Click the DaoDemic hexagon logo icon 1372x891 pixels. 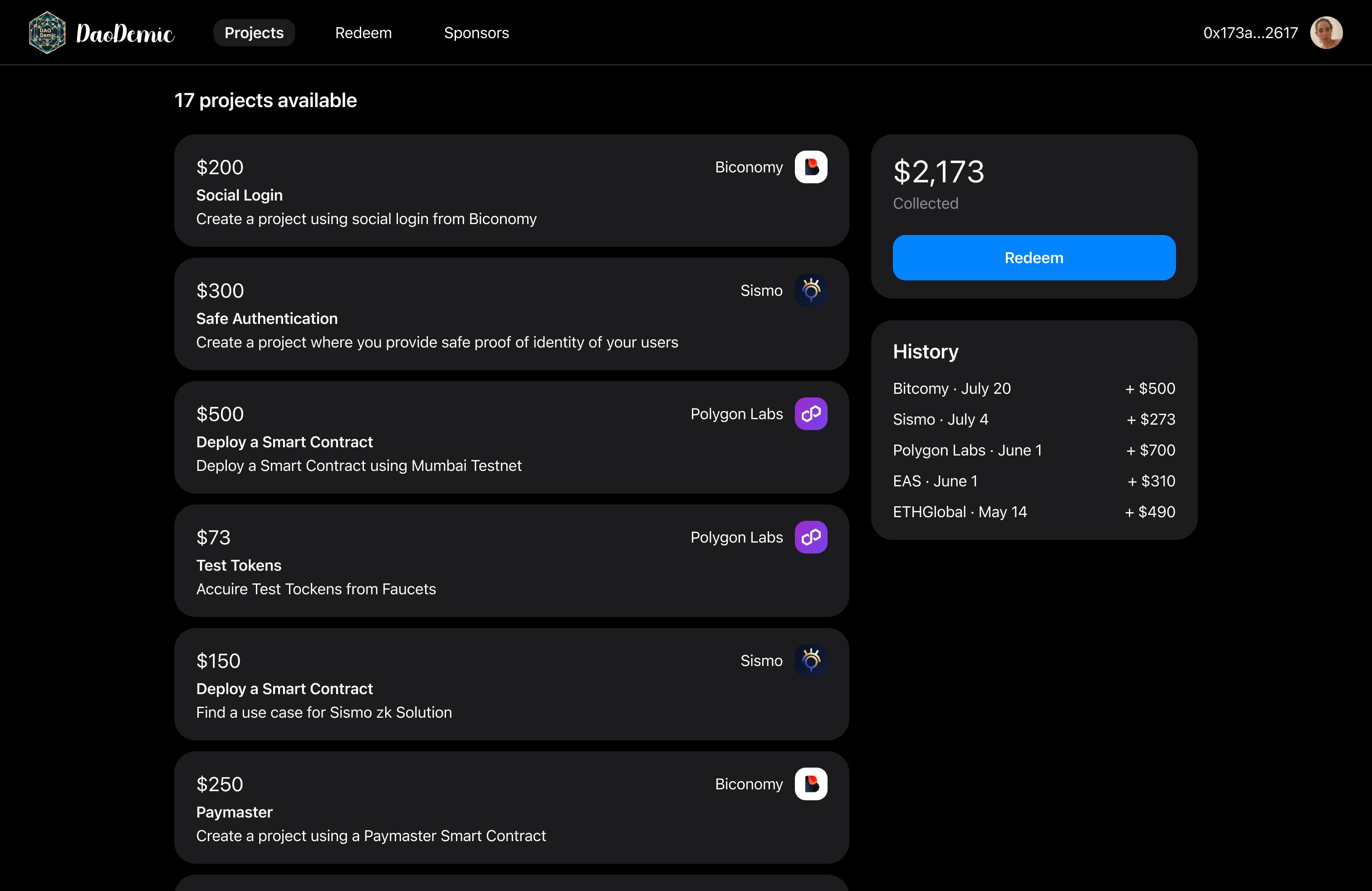47,33
